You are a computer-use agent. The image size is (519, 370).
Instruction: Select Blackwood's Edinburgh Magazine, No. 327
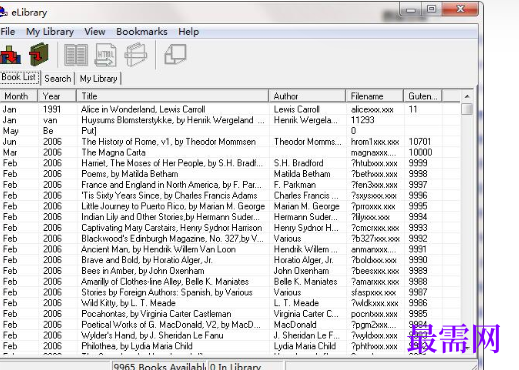click(x=172, y=238)
